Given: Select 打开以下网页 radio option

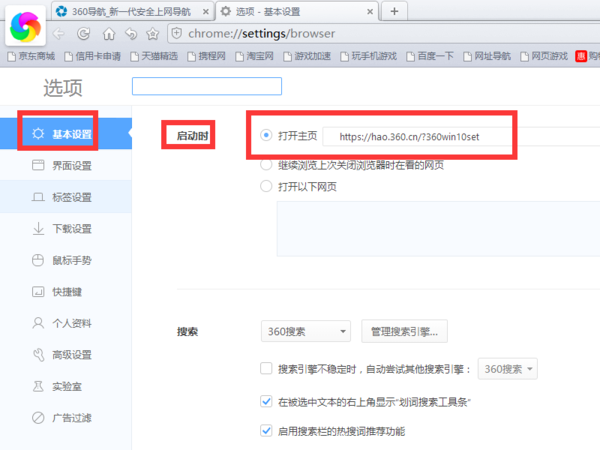Looking at the screenshot, I should coord(266,186).
